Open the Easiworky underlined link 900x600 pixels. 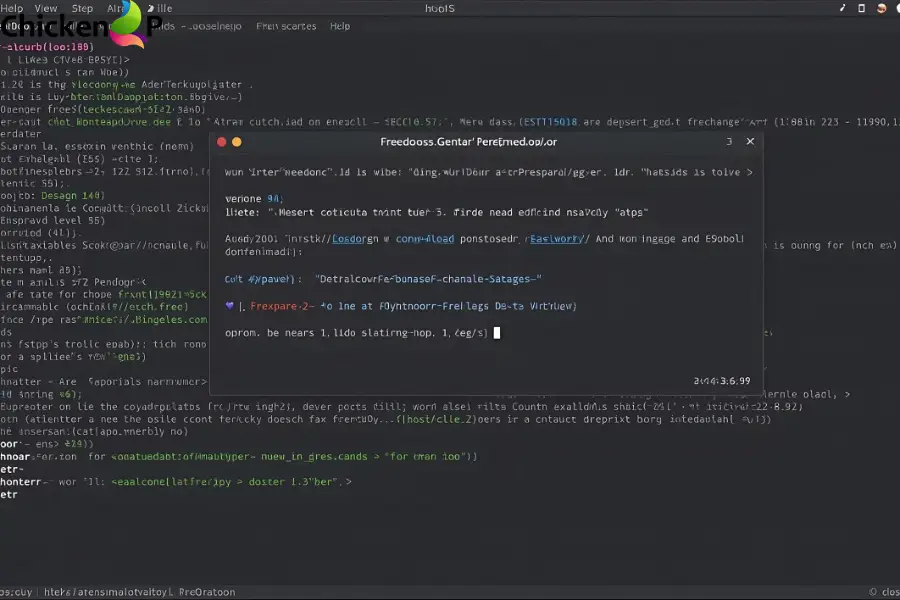(x=558, y=240)
